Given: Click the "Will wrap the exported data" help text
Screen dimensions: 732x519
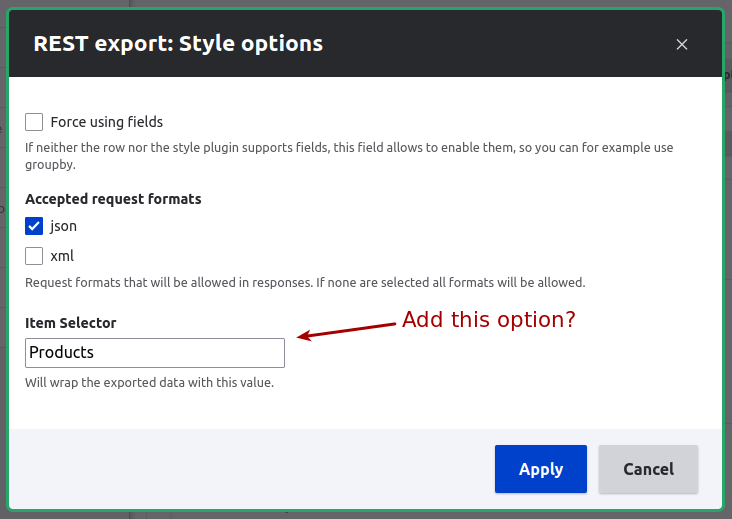Looking at the screenshot, I should 149,382.
